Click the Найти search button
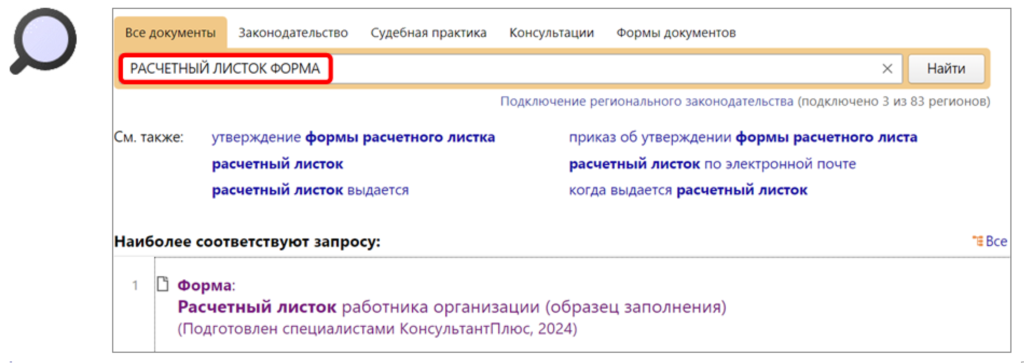The image size is (1024, 363). pyautogui.click(x=946, y=69)
